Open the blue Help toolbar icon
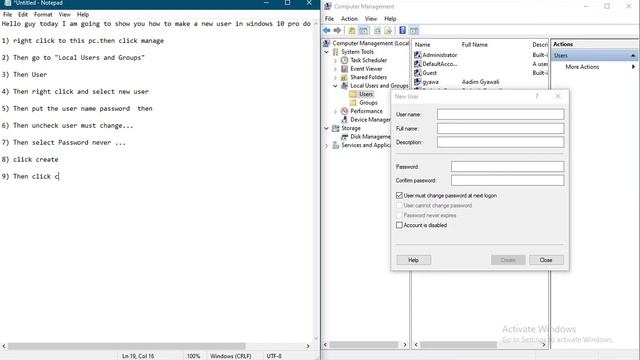640x360 pixels. click(402, 31)
